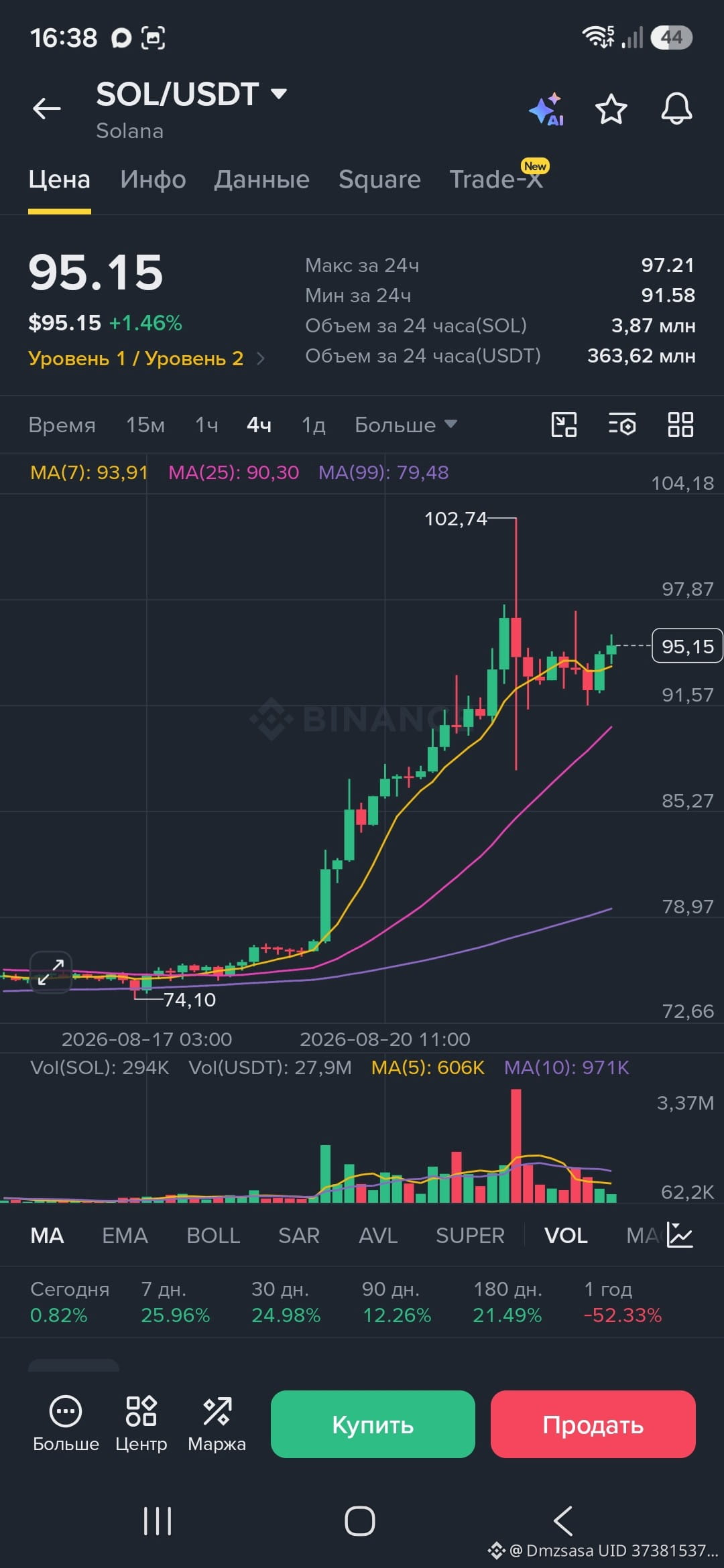This screenshot has width=724, height=1568.
Task: Open the four-square grid layout icon
Action: 680,424
